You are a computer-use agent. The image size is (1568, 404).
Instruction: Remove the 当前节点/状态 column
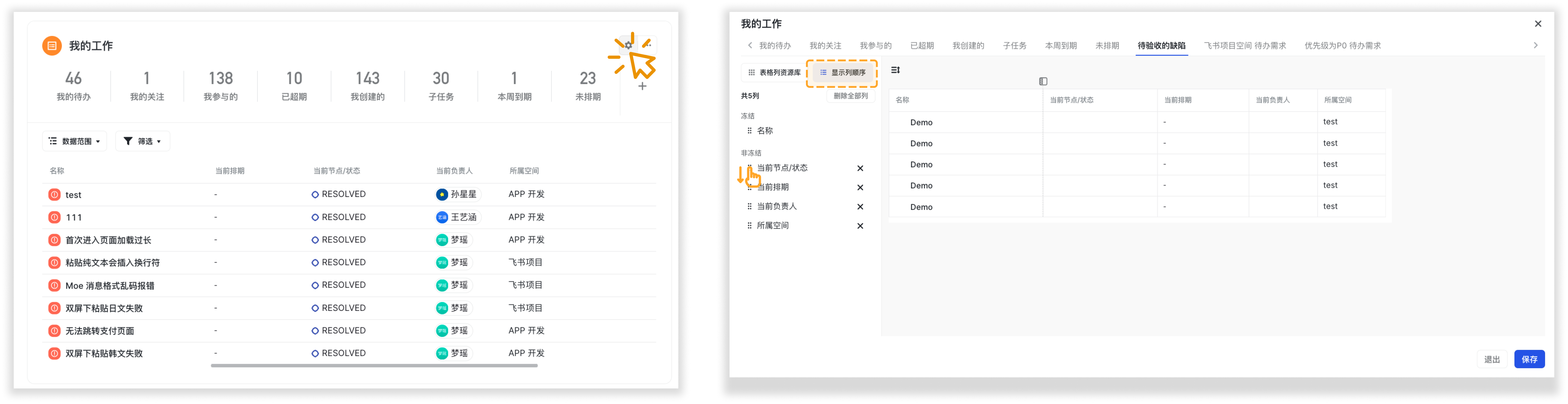(x=860, y=169)
